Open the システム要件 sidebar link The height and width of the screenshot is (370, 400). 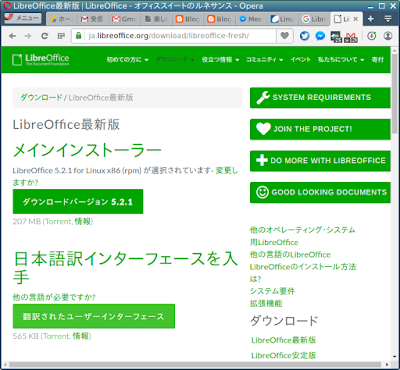(272, 291)
